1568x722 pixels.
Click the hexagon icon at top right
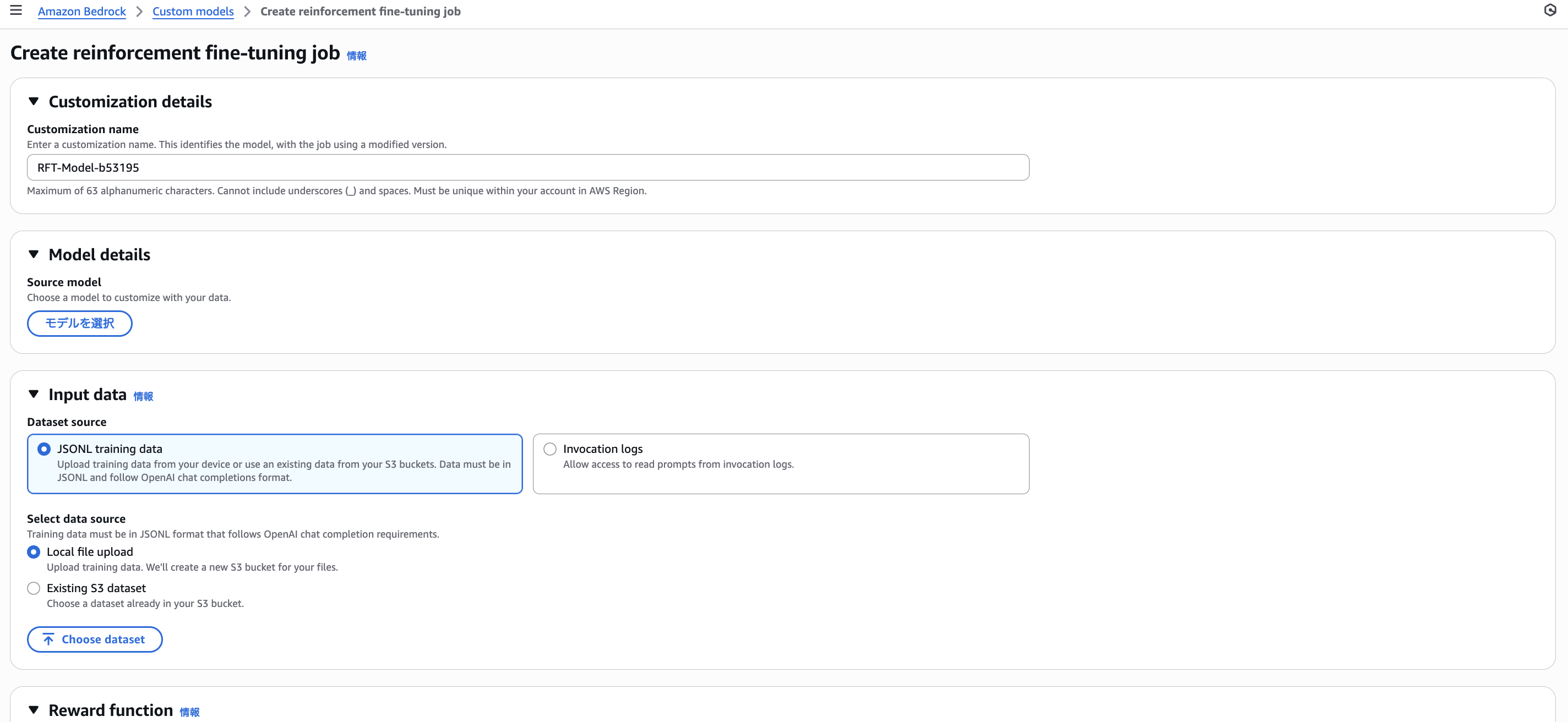(1550, 10)
